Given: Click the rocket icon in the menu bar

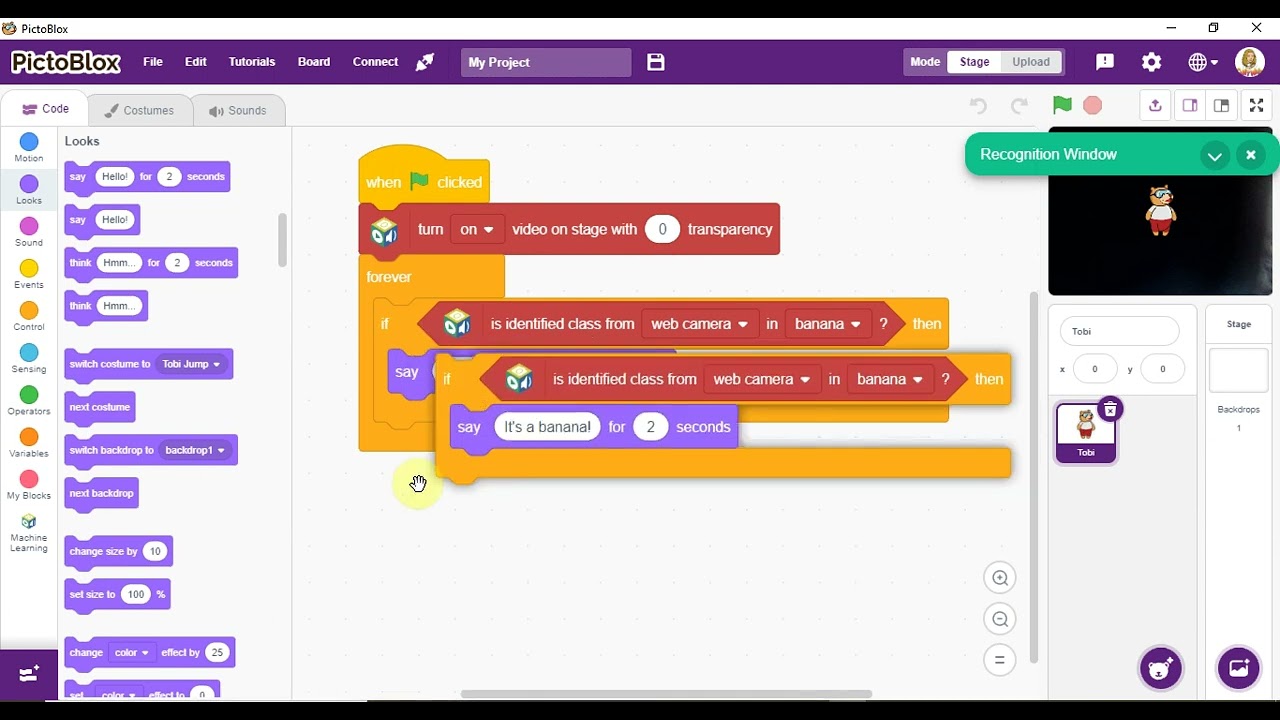Looking at the screenshot, I should point(425,62).
